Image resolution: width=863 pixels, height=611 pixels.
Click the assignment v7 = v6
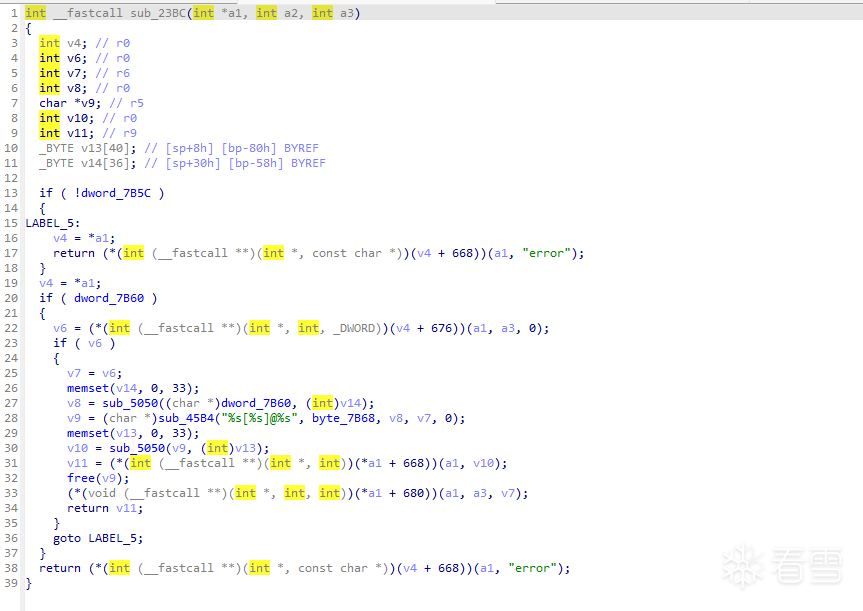[94, 373]
